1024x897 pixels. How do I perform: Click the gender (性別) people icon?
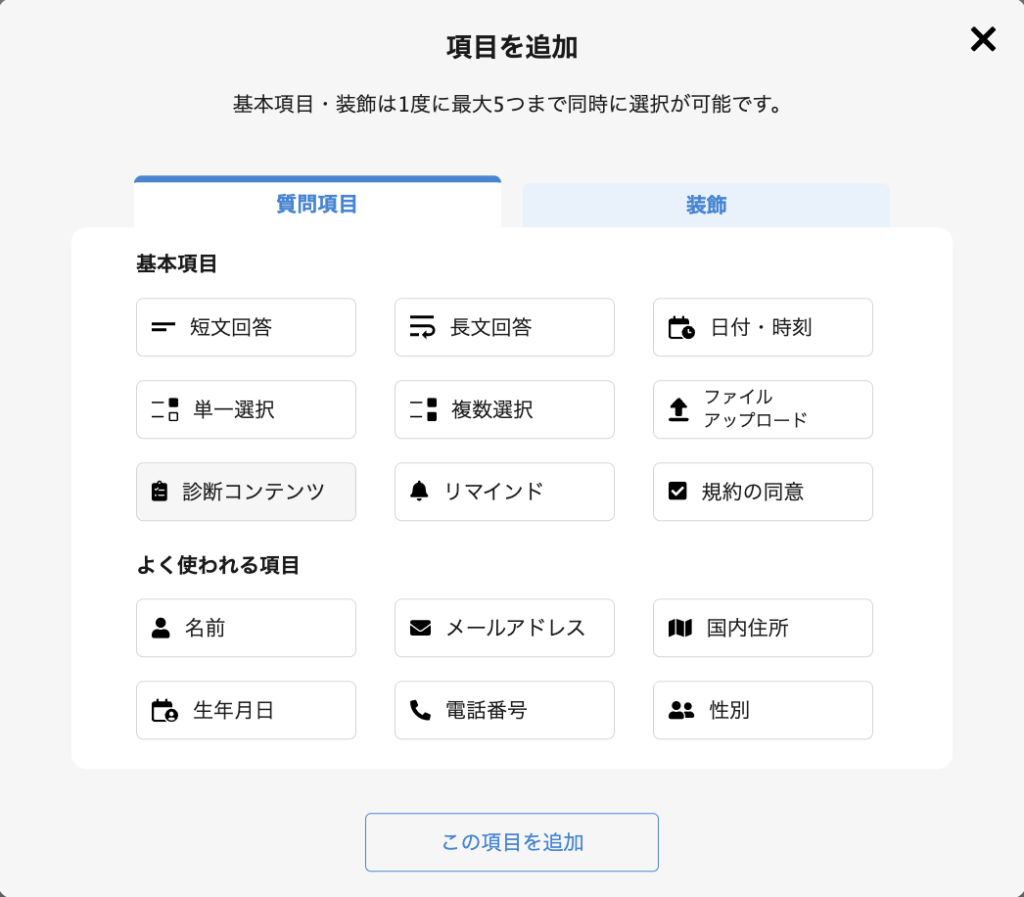click(681, 710)
